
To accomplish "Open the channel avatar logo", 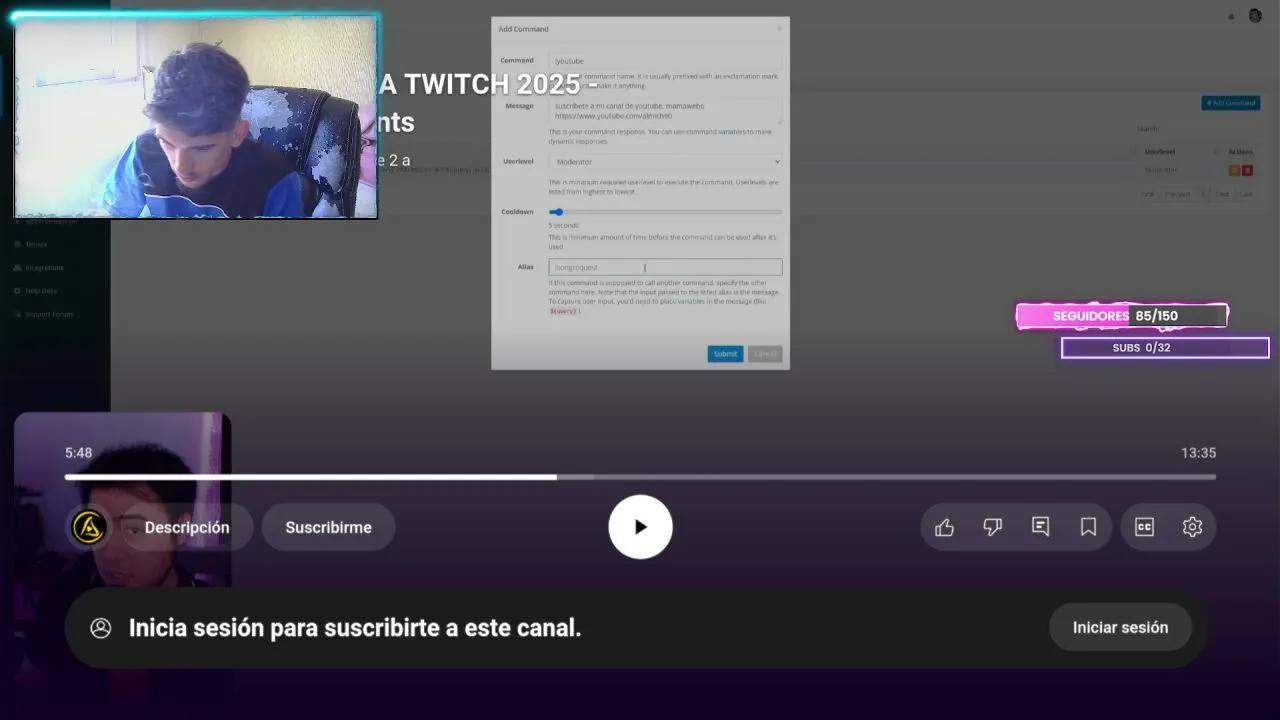I will coord(89,527).
